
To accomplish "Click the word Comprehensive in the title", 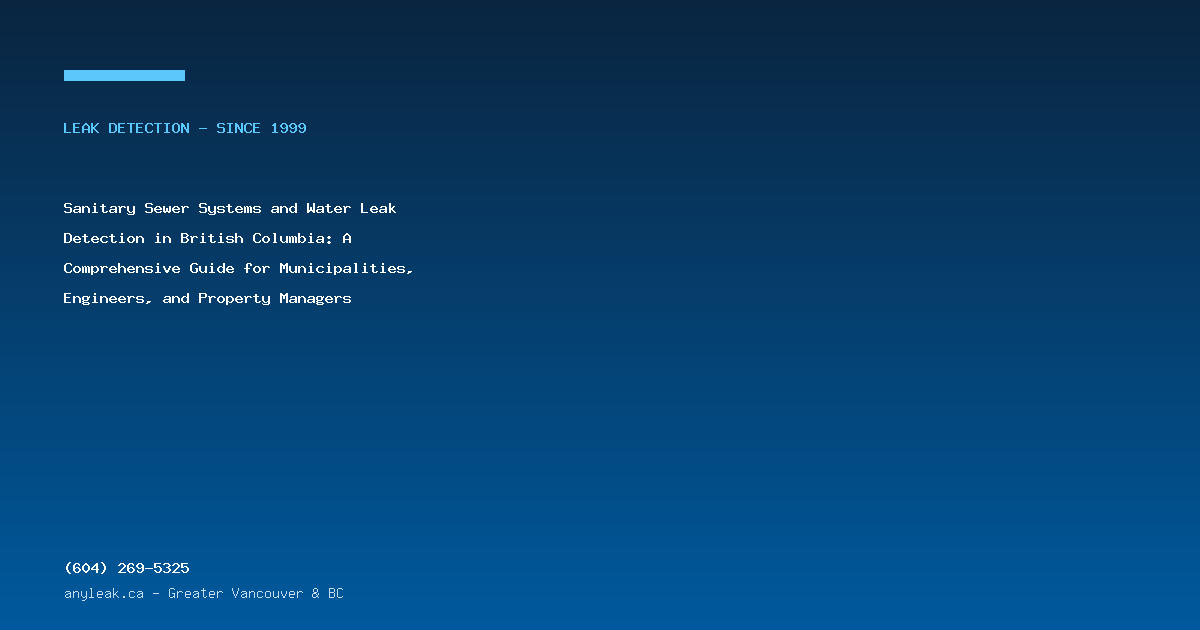I will click(121, 269).
